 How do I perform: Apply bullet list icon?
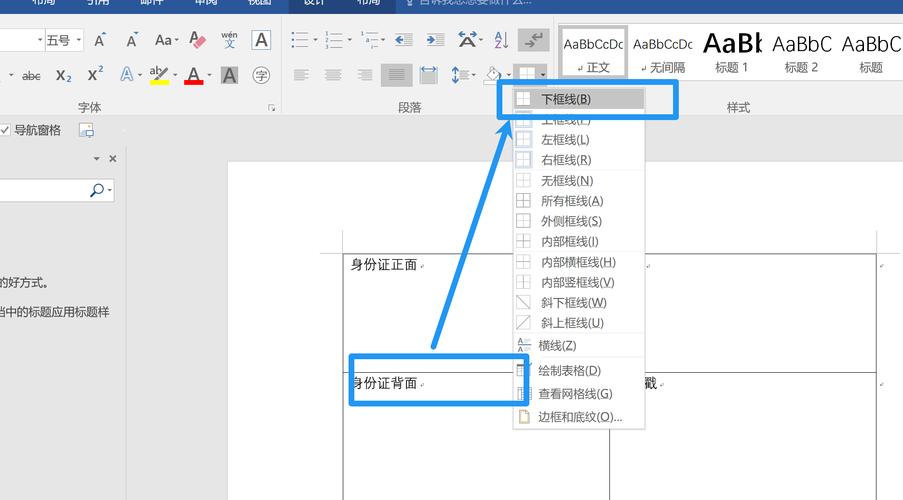[299, 40]
